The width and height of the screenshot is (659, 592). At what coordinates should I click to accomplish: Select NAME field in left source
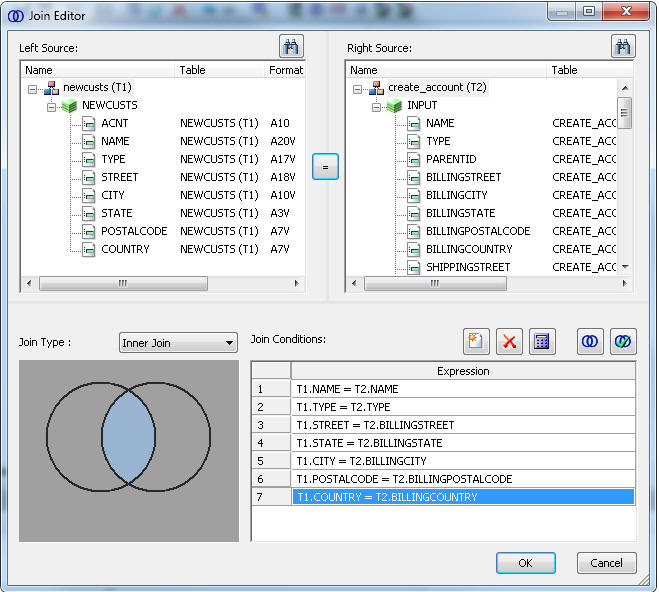click(x=115, y=142)
